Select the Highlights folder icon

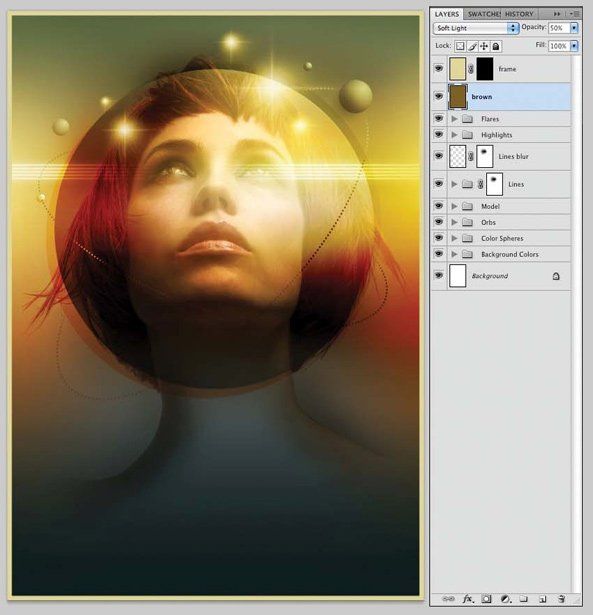[467, 135]
